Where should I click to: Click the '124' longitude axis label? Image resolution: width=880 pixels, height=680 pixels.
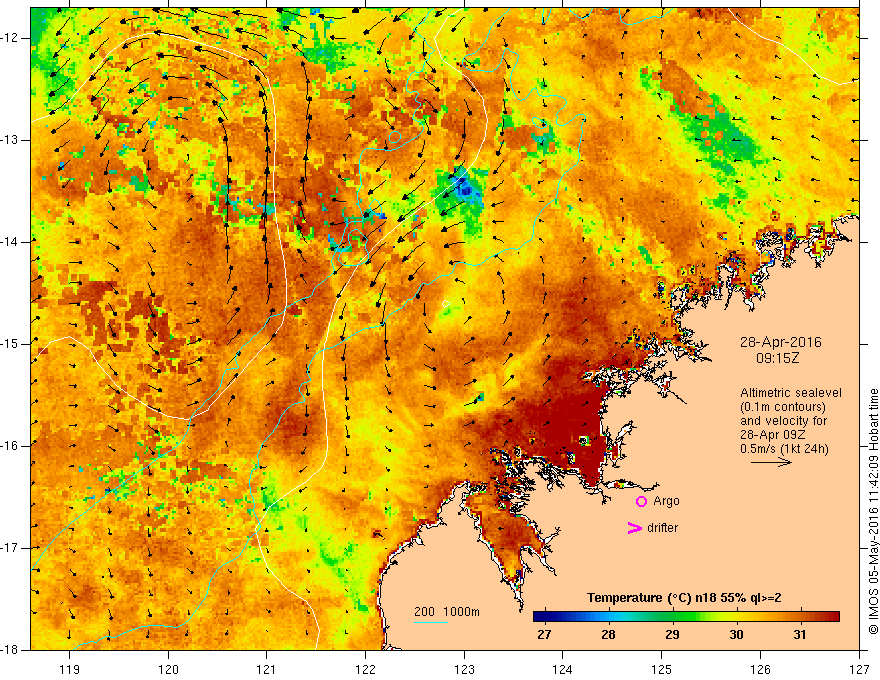pyautogui.click(x=563, y=669)
